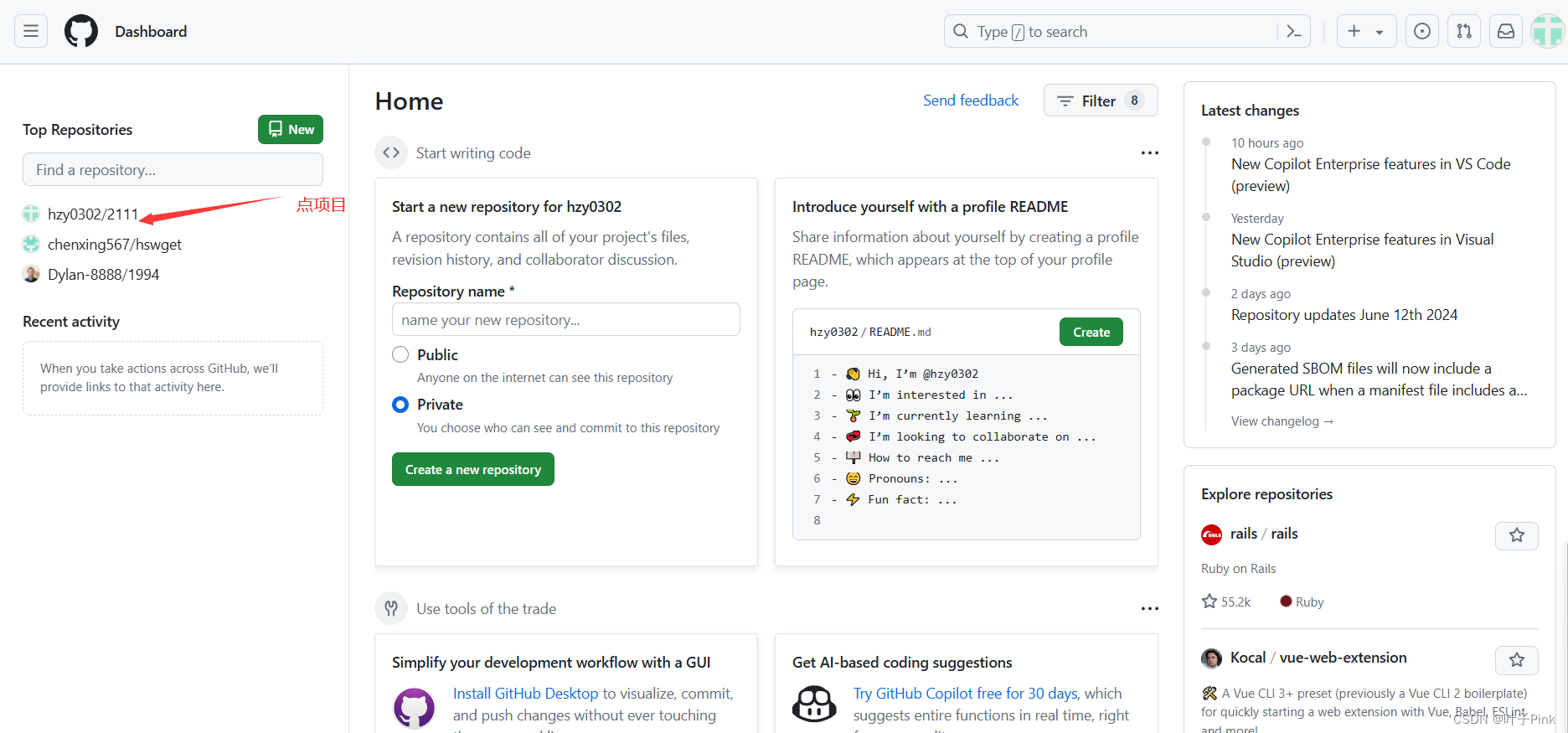This screenshot has width=1568, height=733.
Task: Click the Send feedback link
Action: click(971, 101)
